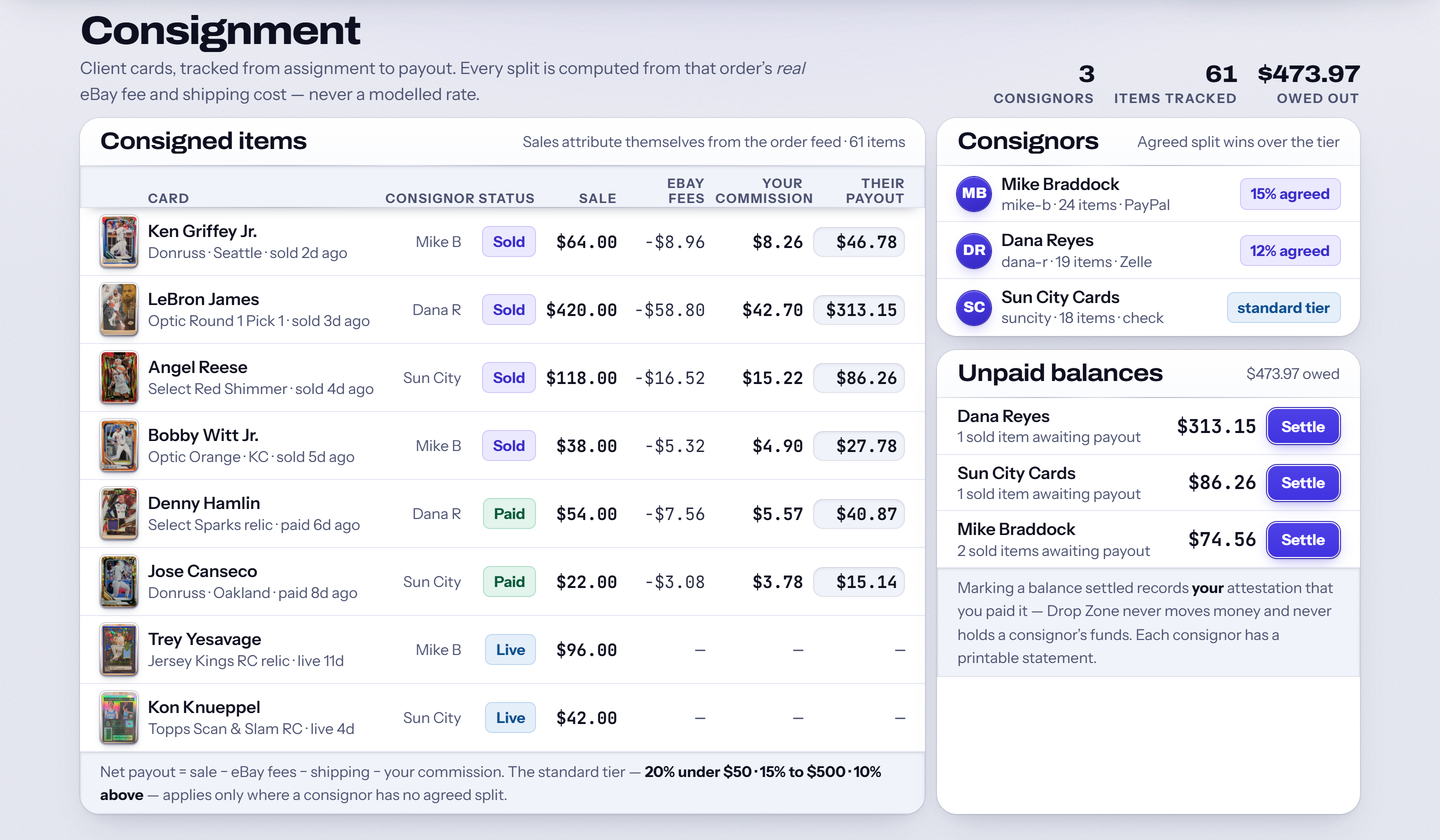
Task: Click the Sold status on LeBron James
Action: click(x=509, y=310)
